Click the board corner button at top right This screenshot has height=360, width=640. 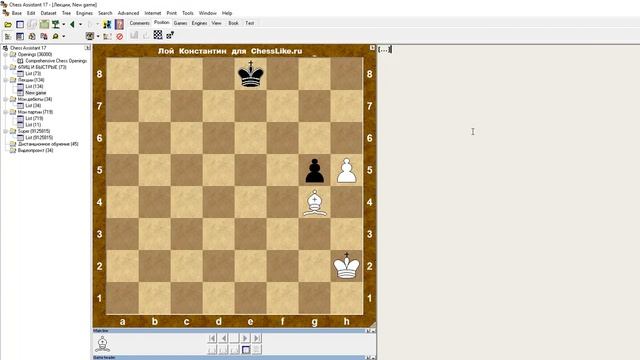(372, 48)
